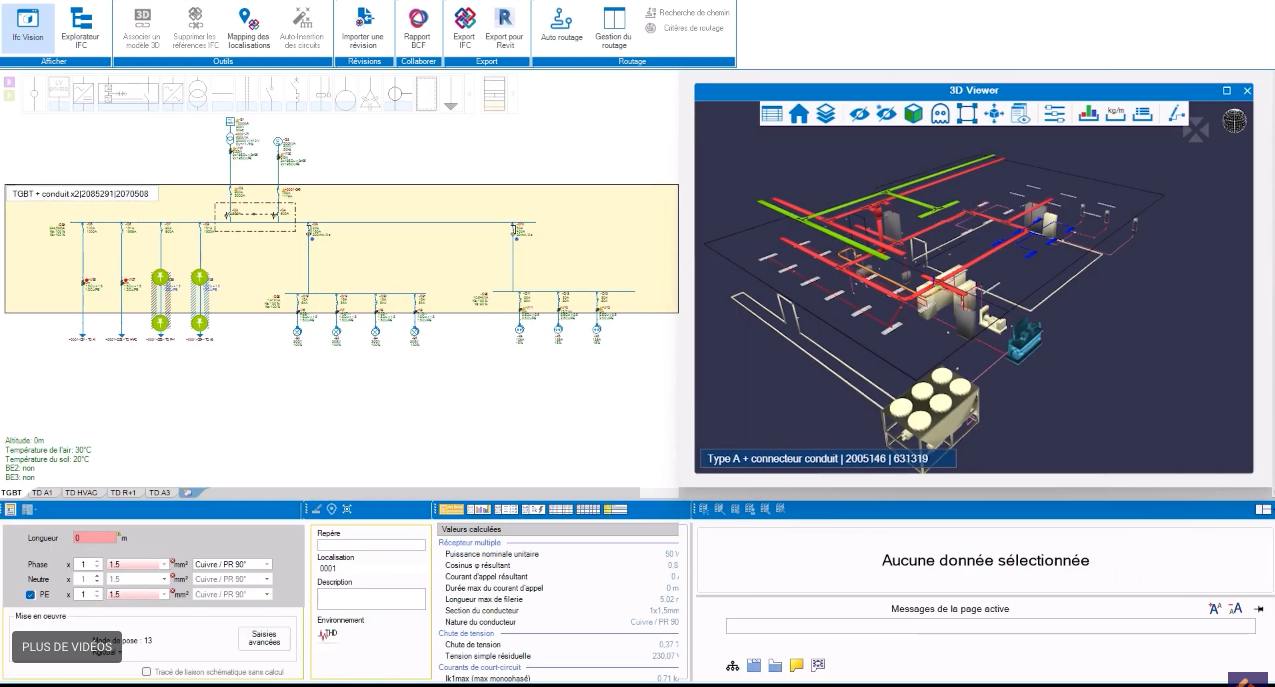
Task: Click the Longueur input field
Action: click(x=95, y=538)
